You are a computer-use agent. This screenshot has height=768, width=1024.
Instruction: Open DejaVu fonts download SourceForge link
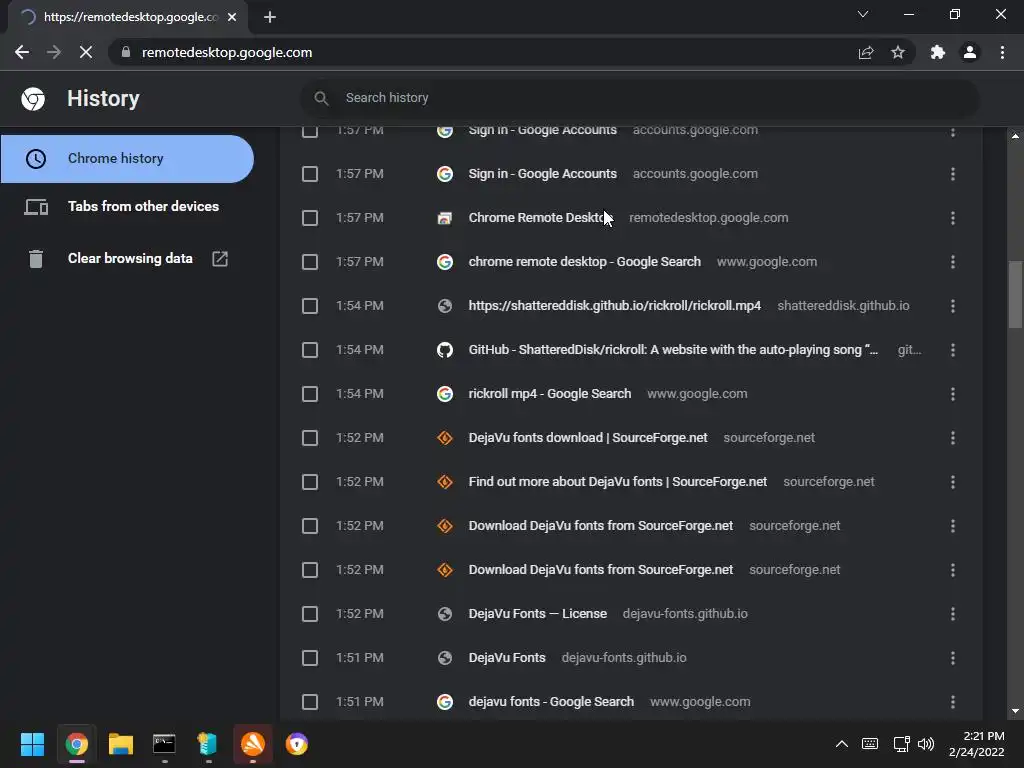588,438
